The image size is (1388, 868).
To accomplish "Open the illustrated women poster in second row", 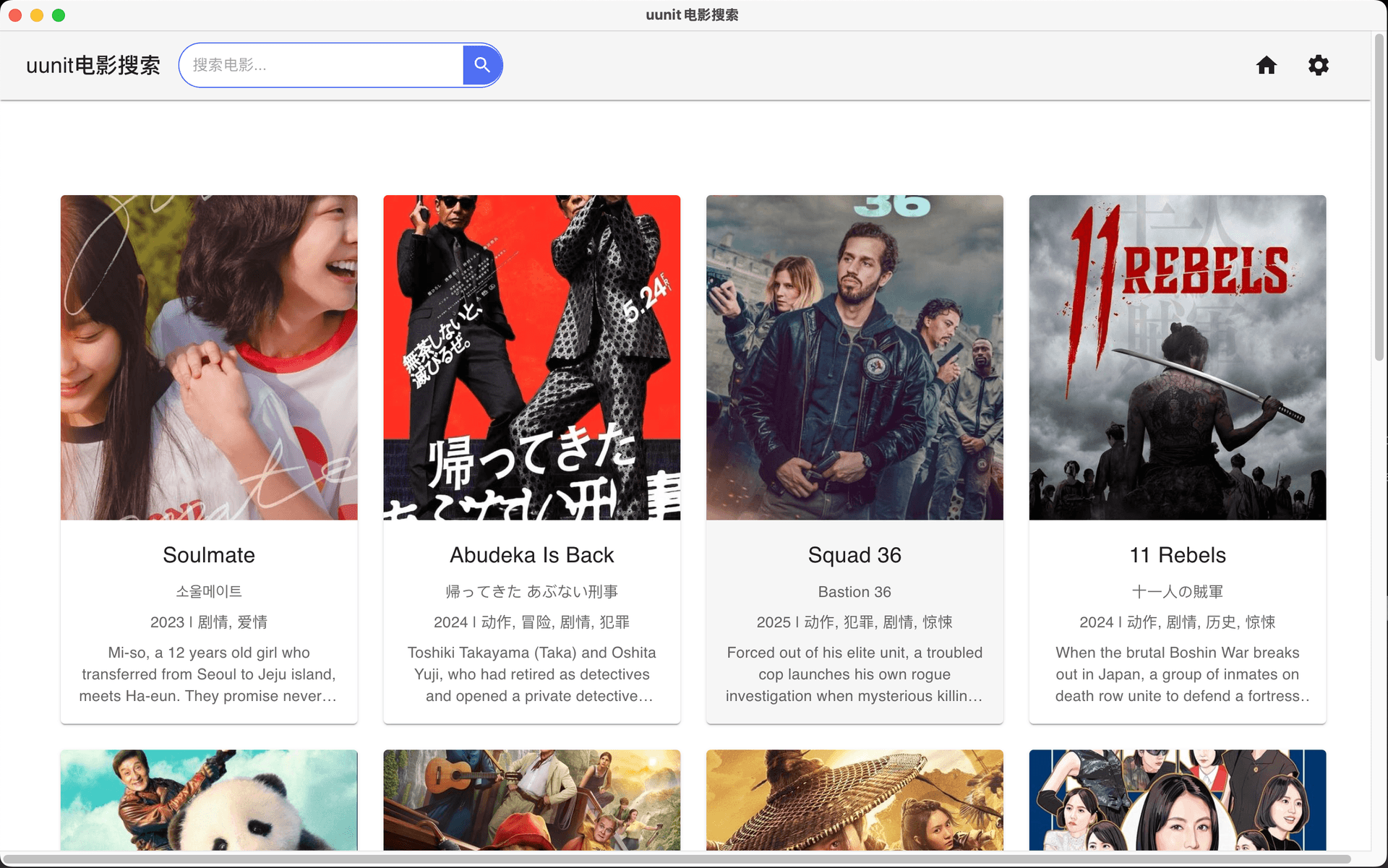I will (x=1178, y=800).
